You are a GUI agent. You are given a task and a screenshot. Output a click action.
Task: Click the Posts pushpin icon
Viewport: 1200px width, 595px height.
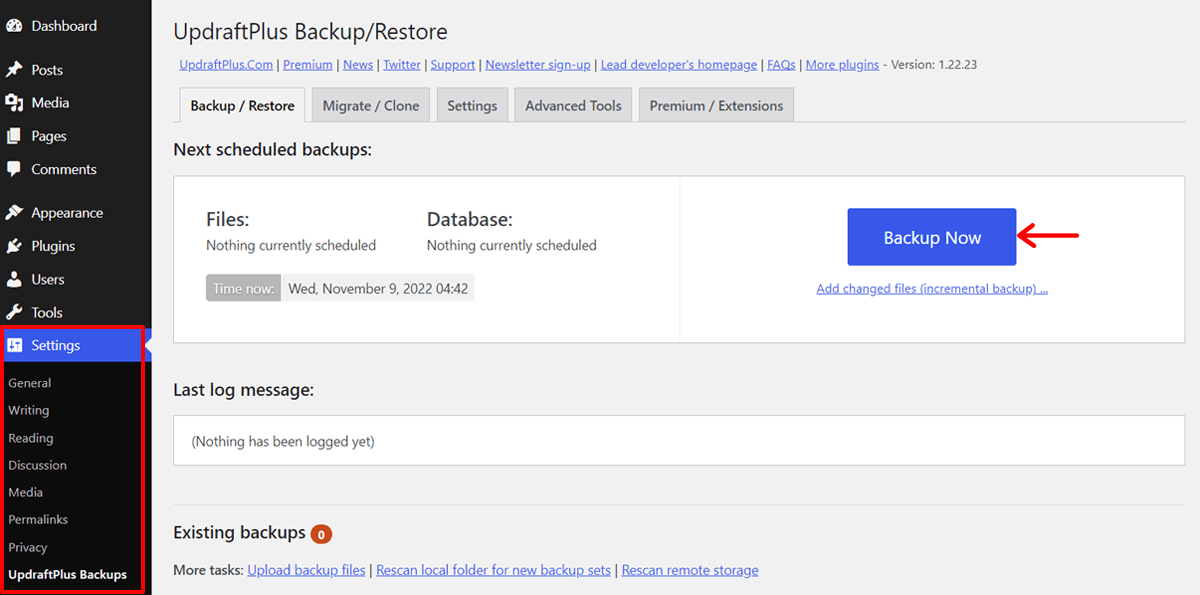[x=14, y=70]
